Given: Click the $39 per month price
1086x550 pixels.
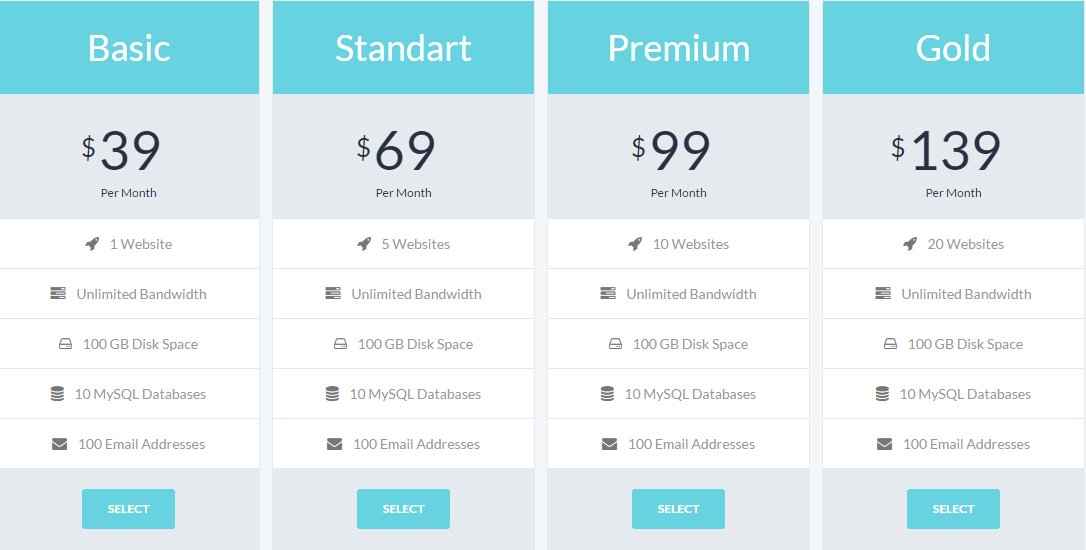Looking at the screenshot, I should 122,151.
